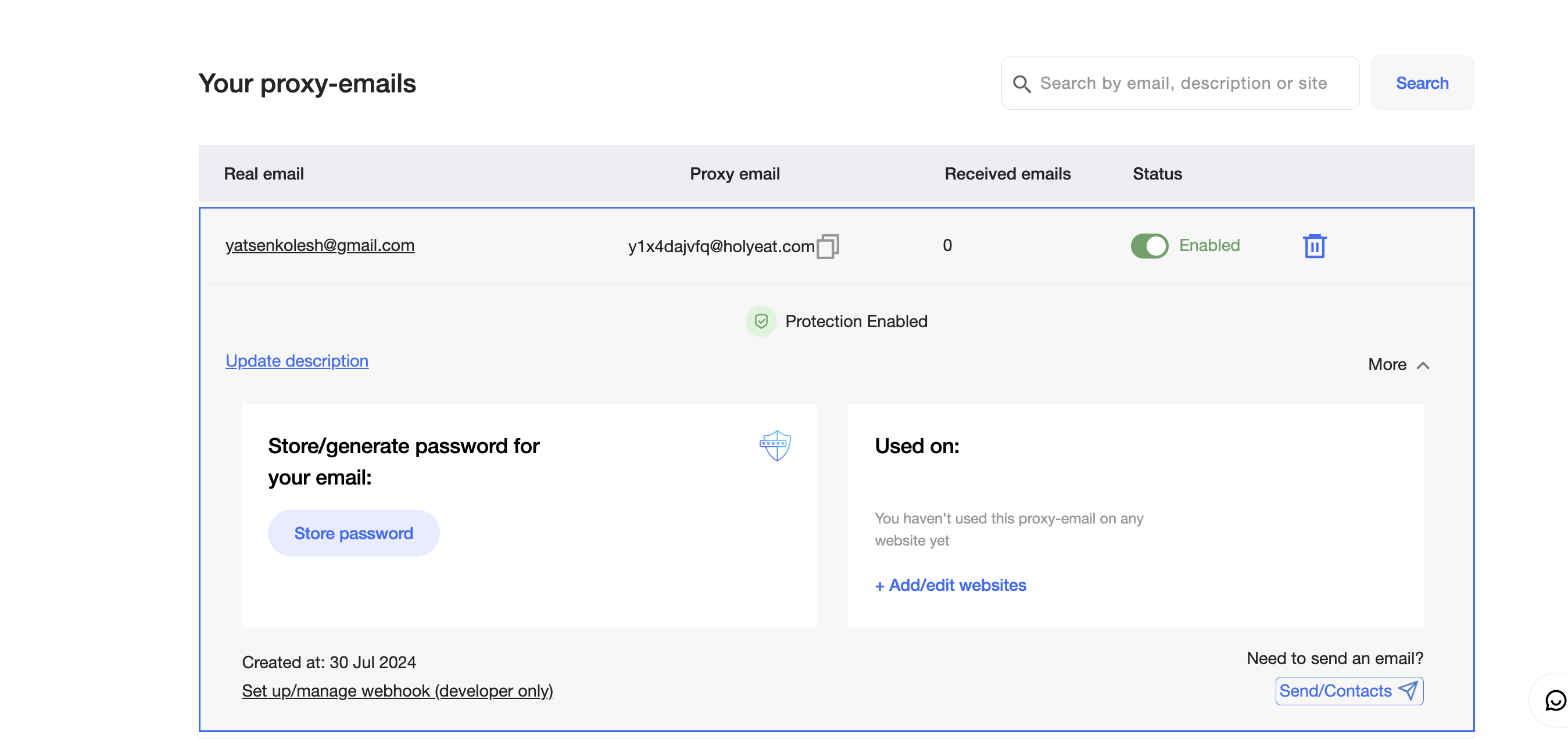
Task: Open the Update description link
Action: 296,360
